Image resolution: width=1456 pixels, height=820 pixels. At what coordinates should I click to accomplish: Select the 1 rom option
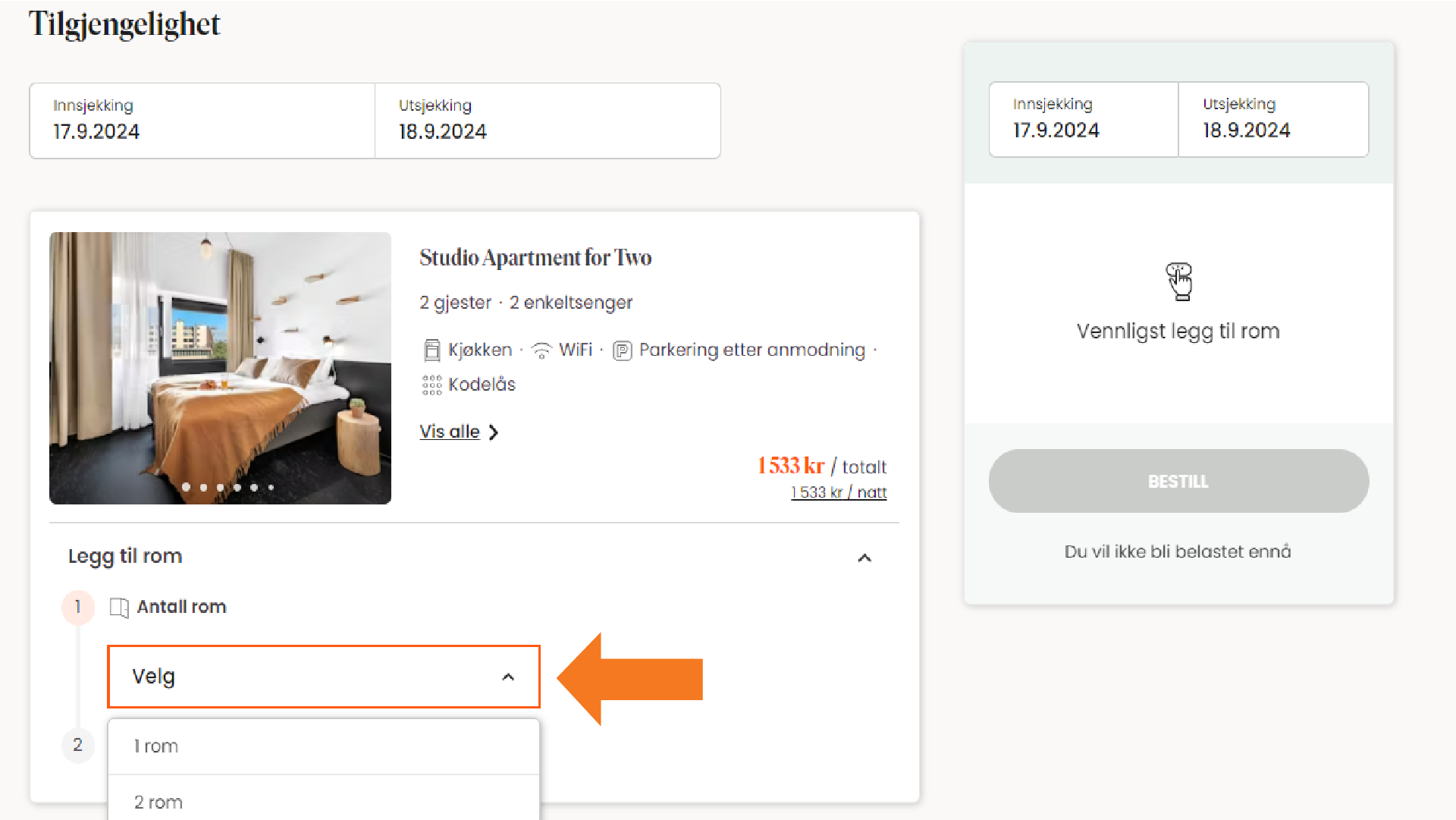coord(324,746)
